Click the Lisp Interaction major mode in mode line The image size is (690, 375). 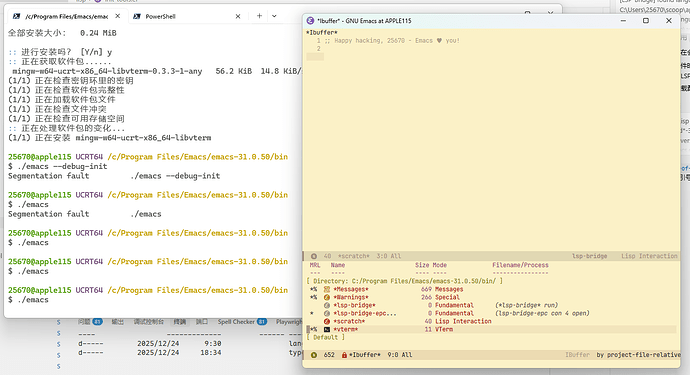tap(649, 256)
